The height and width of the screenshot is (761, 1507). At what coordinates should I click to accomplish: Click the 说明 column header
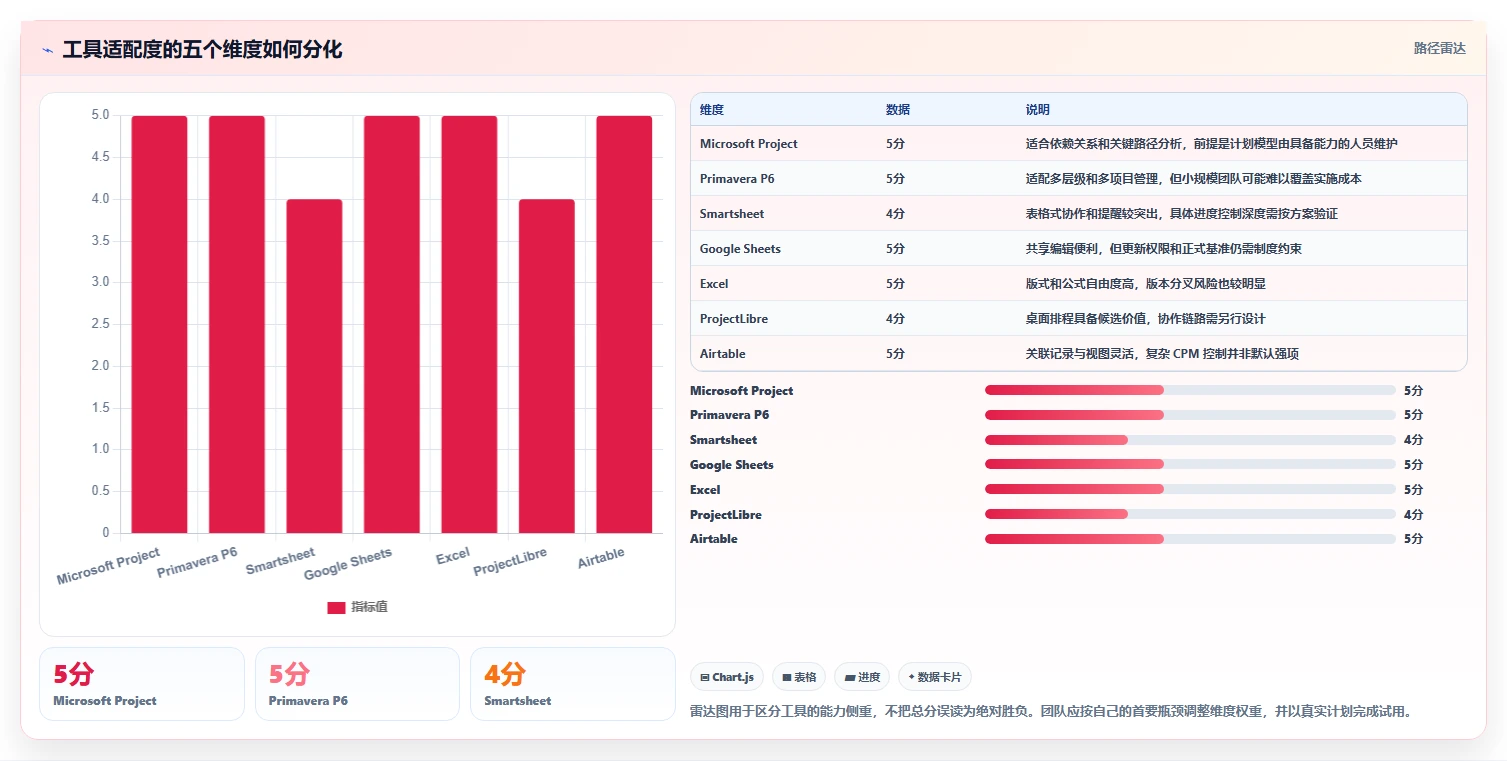pyautogui.click(x=1038, y=110)
